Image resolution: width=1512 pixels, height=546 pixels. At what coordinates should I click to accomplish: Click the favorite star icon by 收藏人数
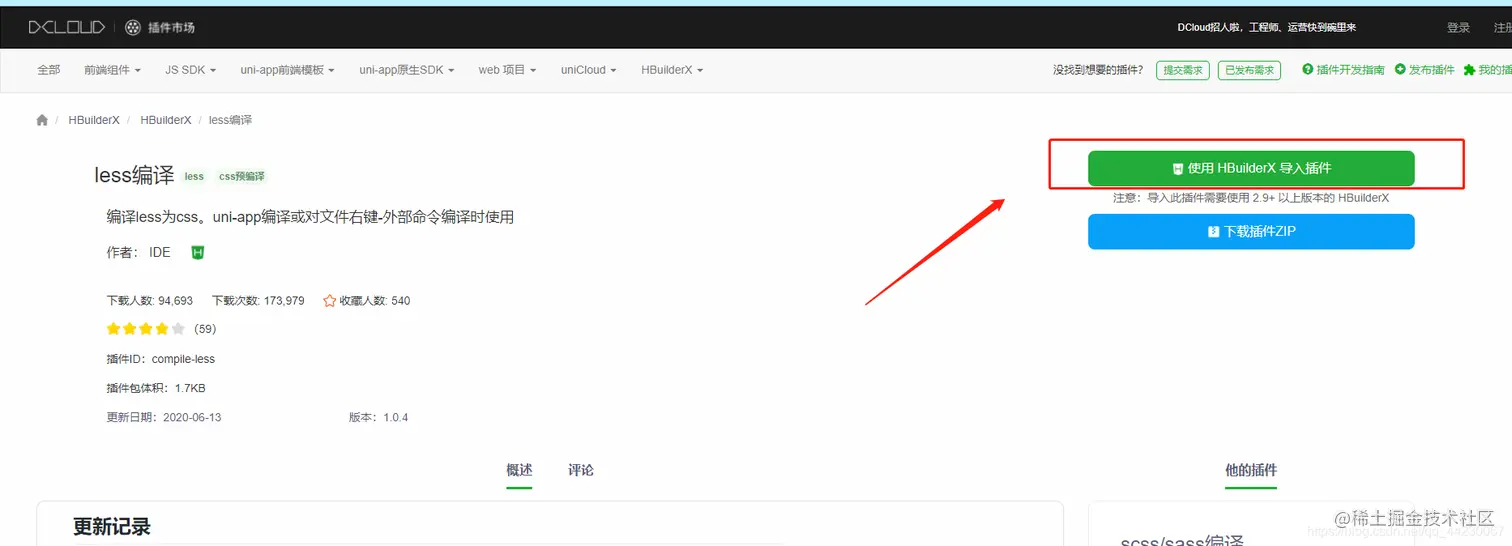pyautogui.click(x=329, y=300)
